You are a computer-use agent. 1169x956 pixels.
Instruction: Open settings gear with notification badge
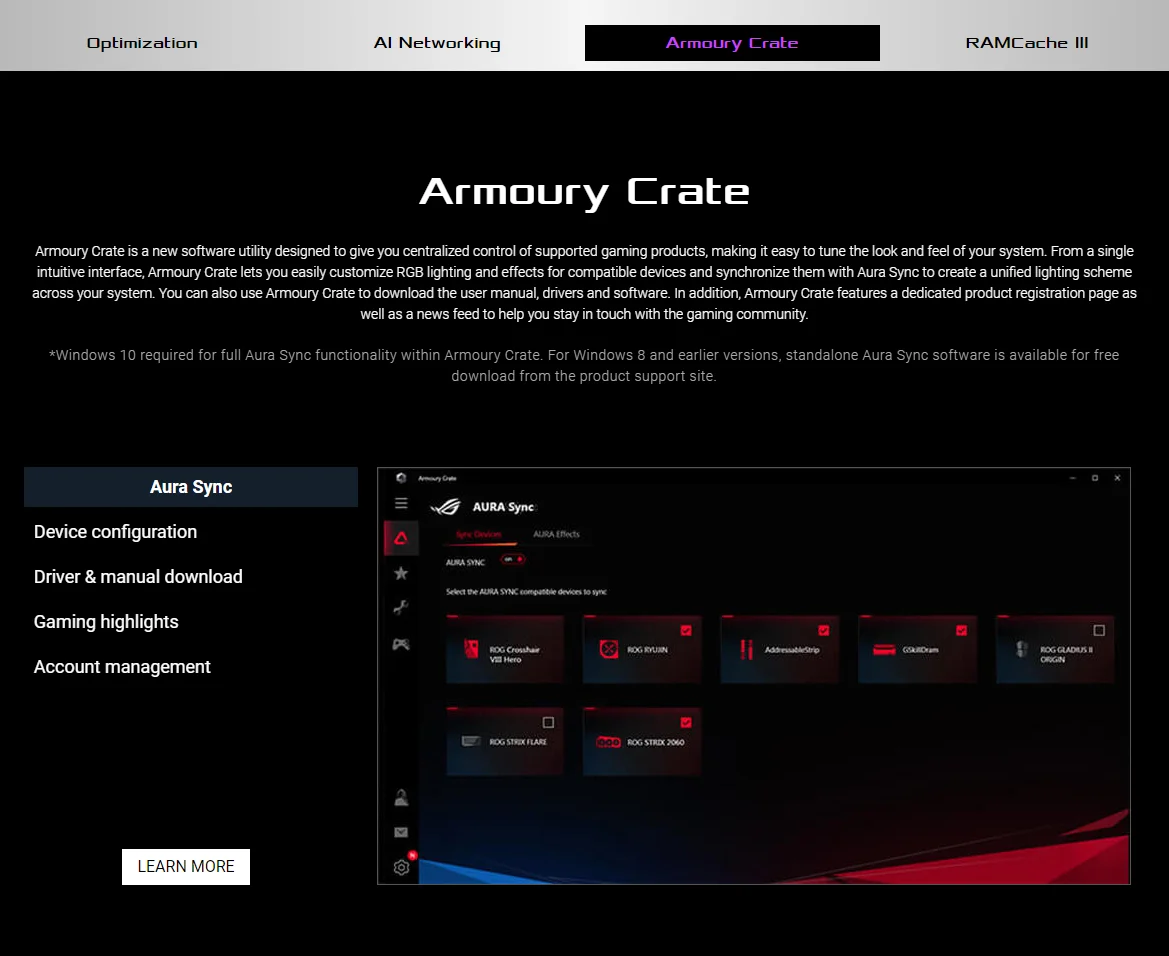point(402,867)
